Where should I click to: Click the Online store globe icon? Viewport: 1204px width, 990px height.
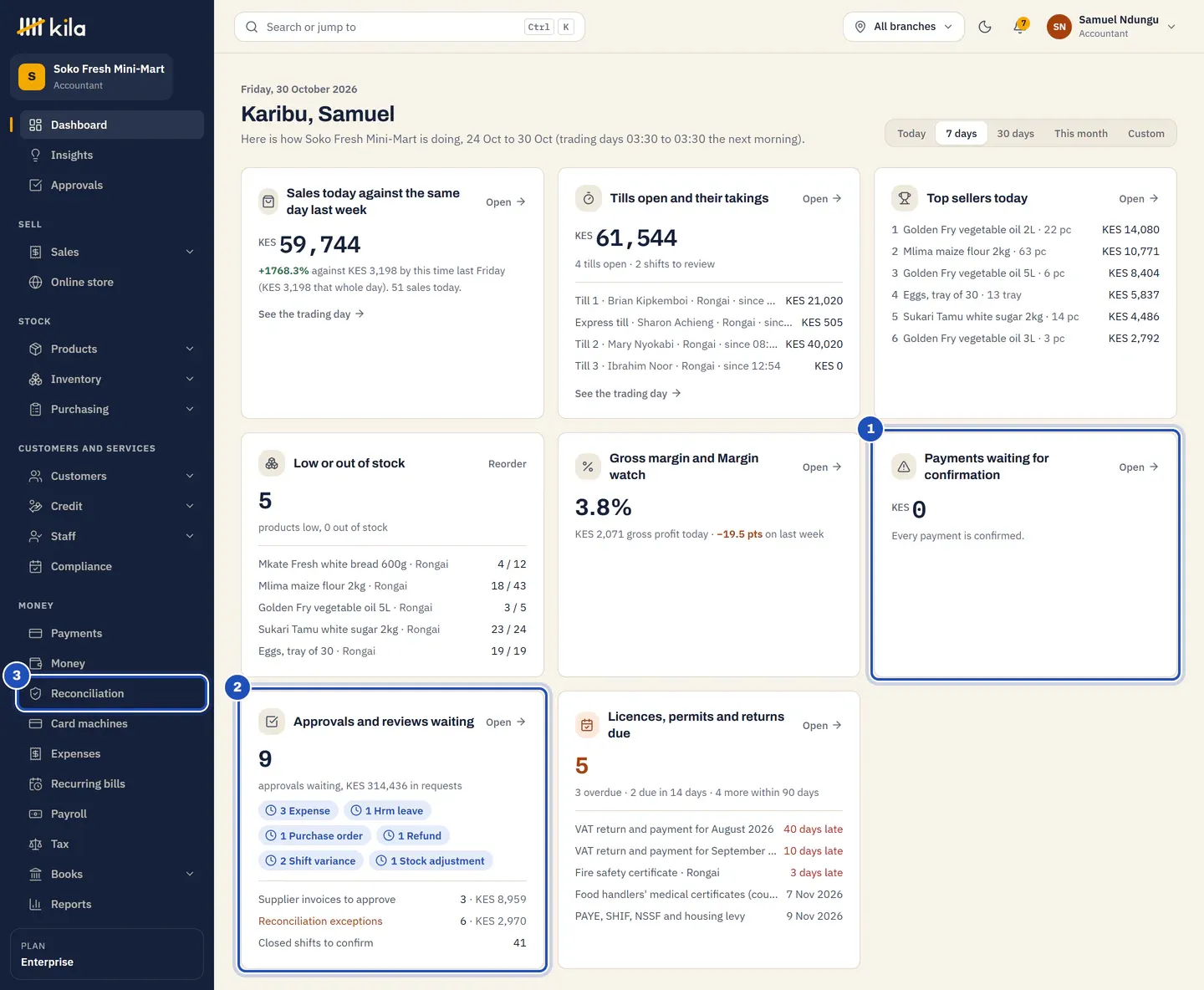tap(35, 282)
